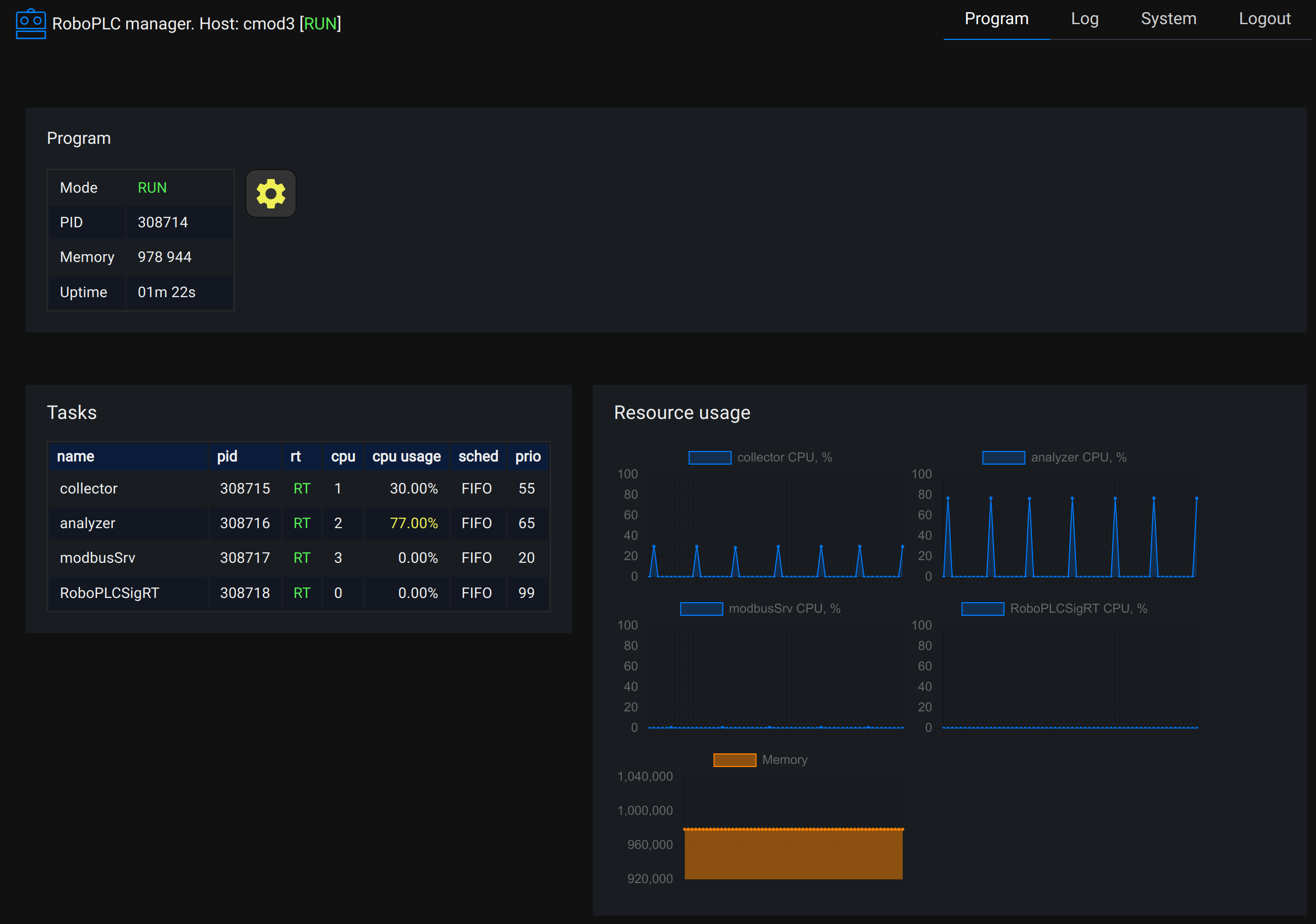The image size is (1316, 924).
Task: Click the orange memory usage chart area
Action: click(793, 855)
